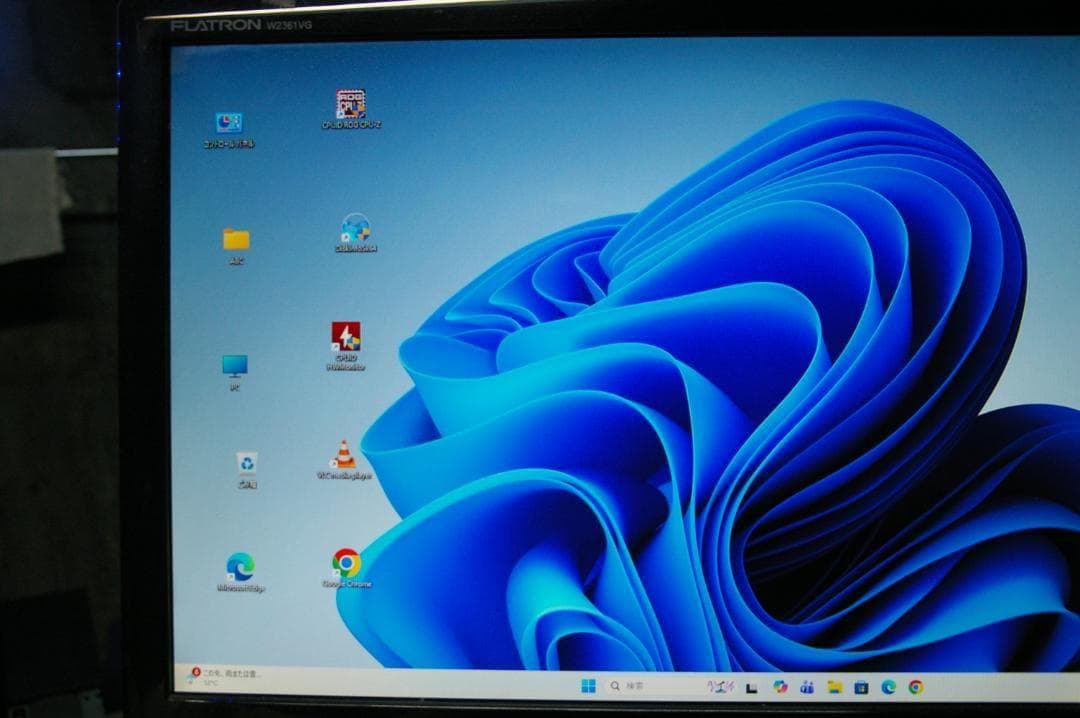Screen dimensions: 1080x718
Task: Open CPUID CPU-Z from the desktop
Action: (x=349, y=103)
